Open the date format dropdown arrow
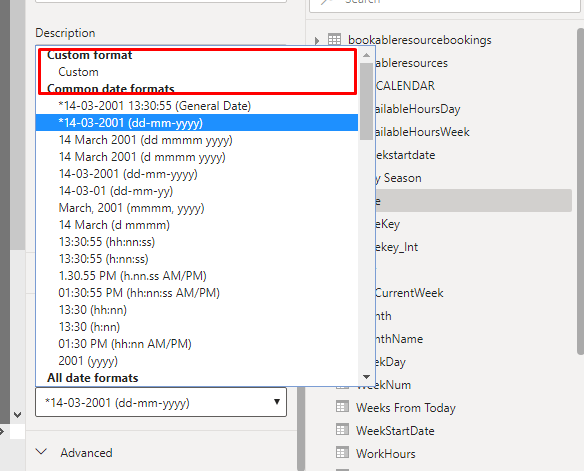 pyautogui.click(x=276, y=402)
